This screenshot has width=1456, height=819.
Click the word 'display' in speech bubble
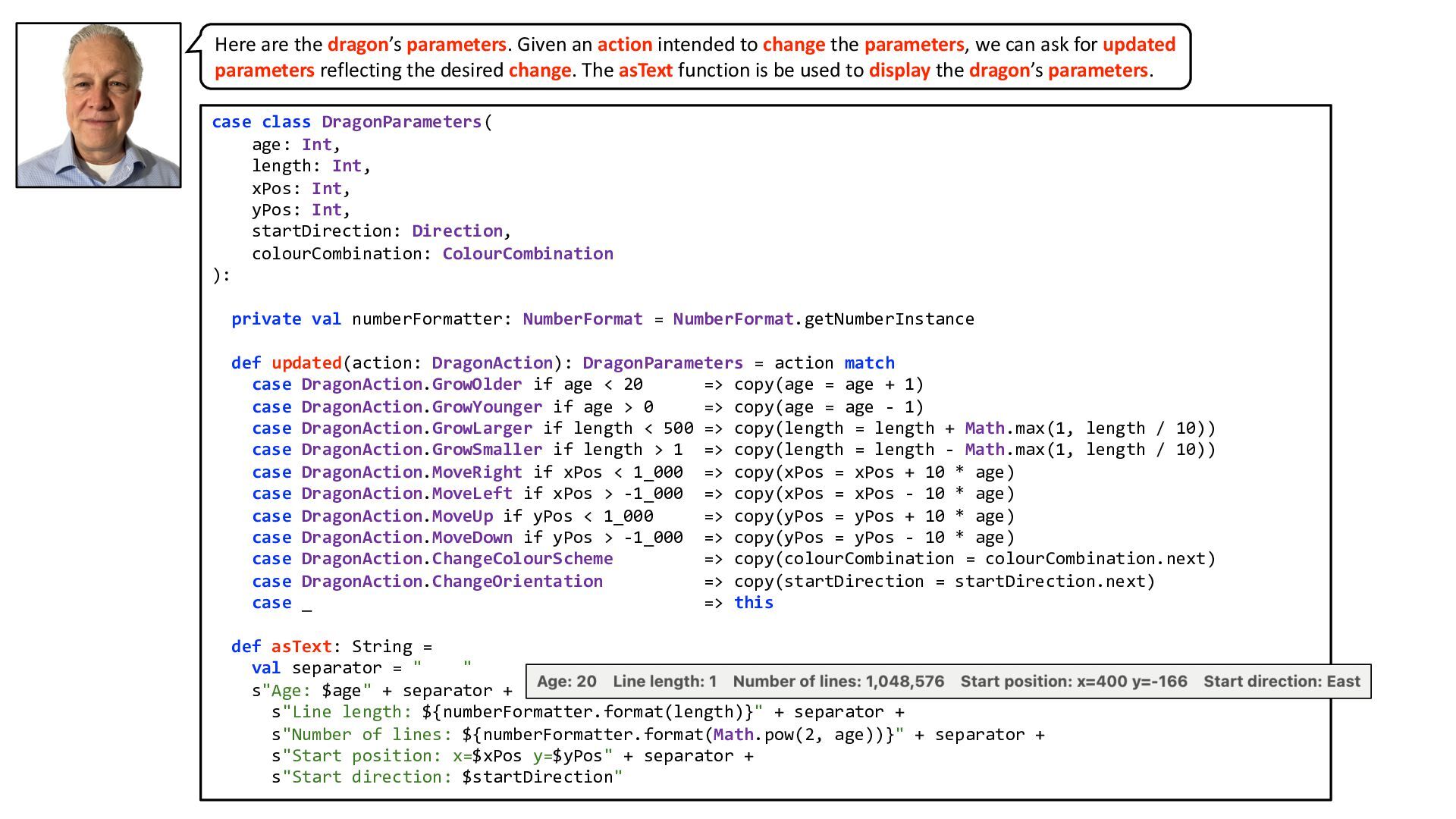coord(899,71)
